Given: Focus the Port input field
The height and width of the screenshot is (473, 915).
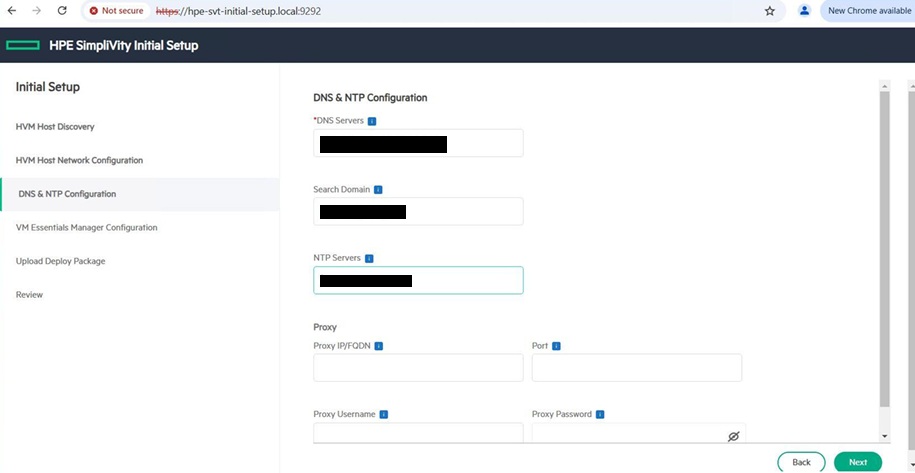Looking at the screenshot, I should point(637,367).
